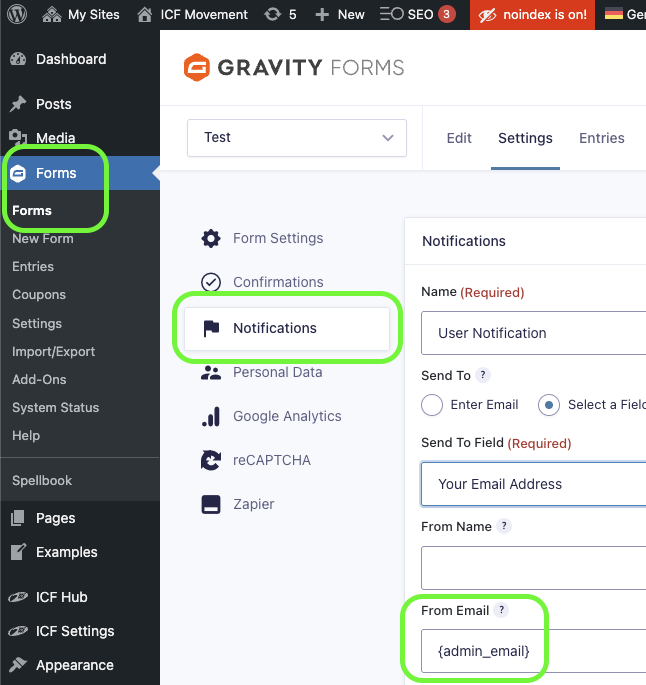Select Notifications flag section
This screenshot has height=685, width=646.
point(287,328)
